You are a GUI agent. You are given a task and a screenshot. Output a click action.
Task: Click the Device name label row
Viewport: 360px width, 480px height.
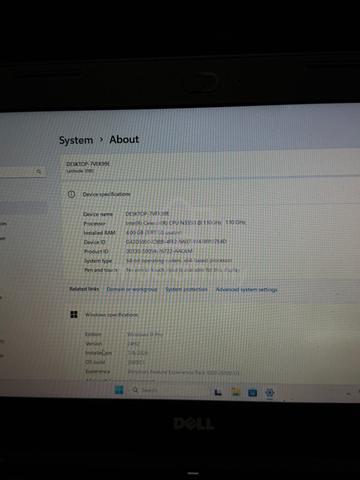98,214
